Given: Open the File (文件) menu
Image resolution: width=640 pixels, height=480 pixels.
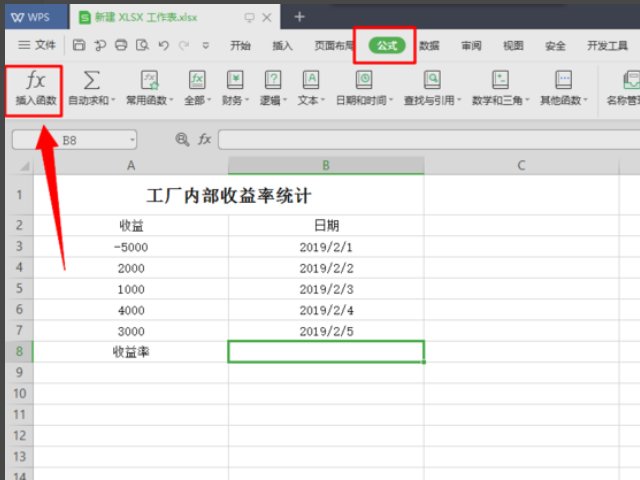Looking at the screenshot, I should 37,45.
